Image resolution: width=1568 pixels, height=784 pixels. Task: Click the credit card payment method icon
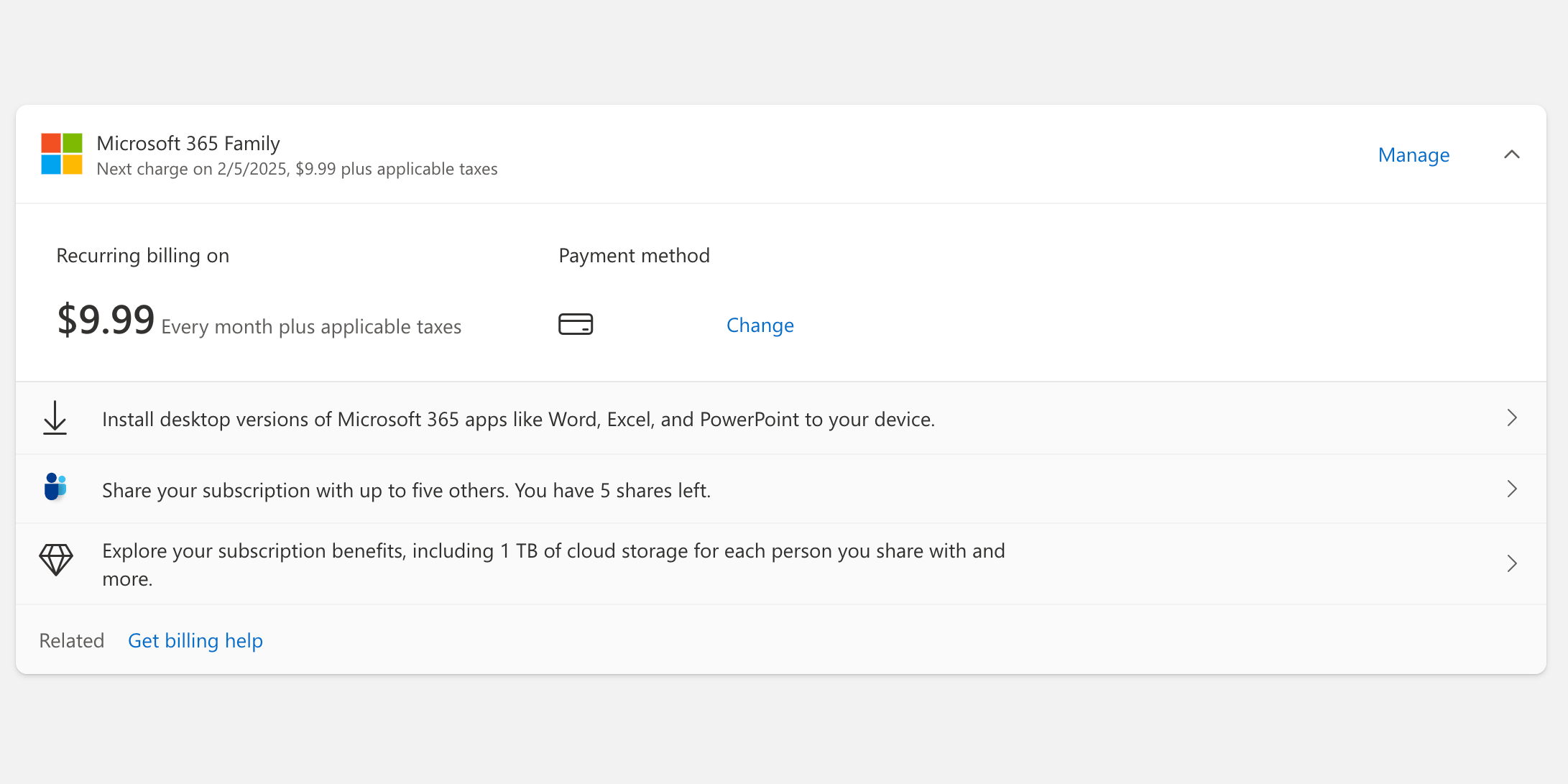(x=575, y=324)
